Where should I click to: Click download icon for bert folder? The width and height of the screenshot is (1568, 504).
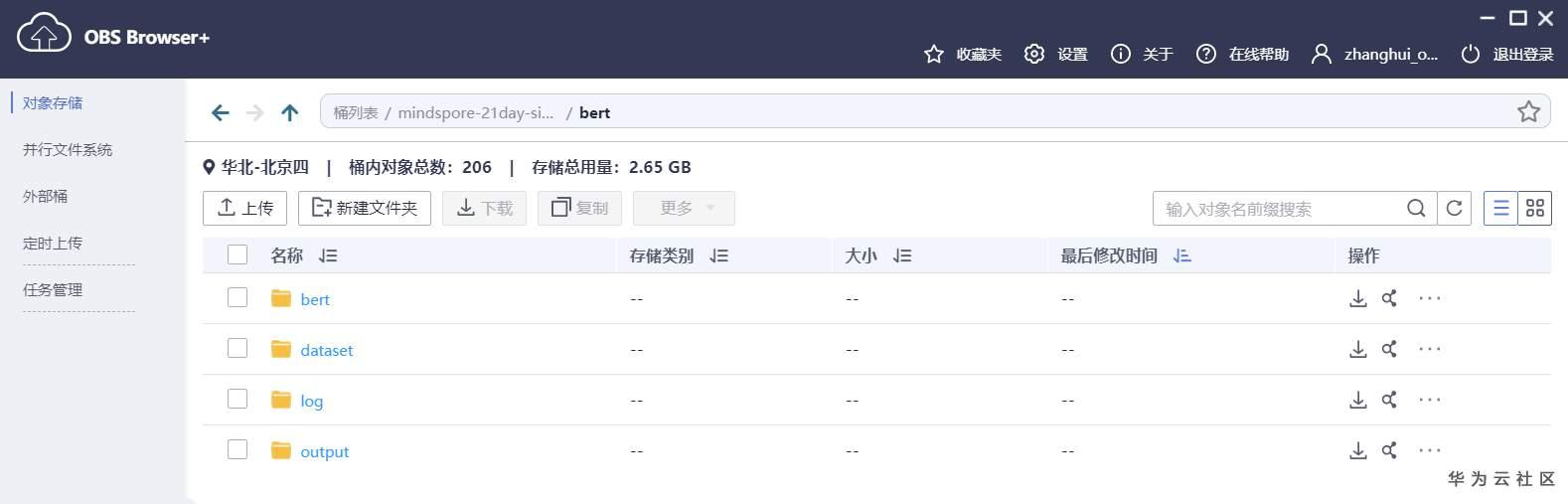coord(1357,298)
